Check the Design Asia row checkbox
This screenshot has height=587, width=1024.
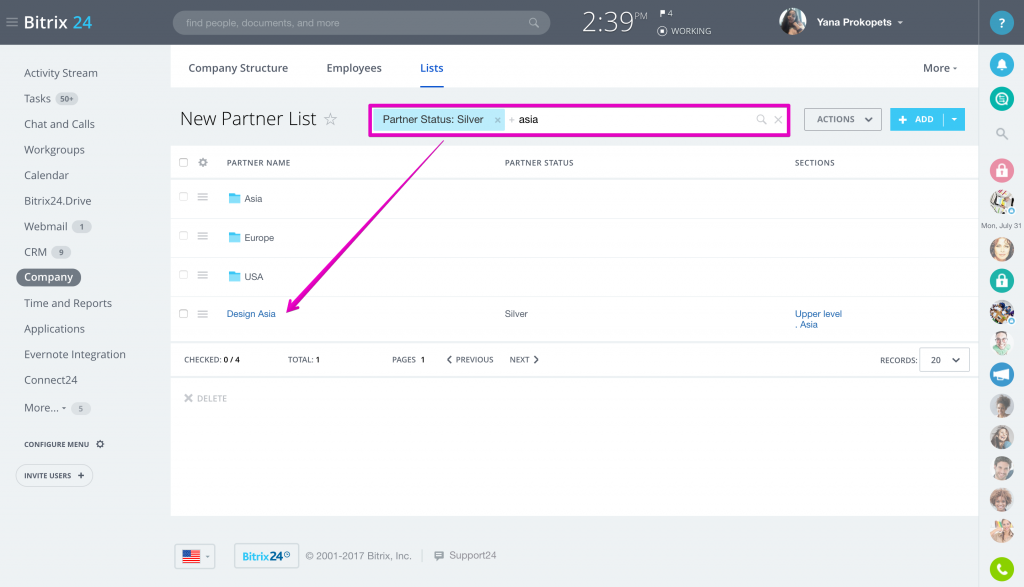[184, 314]
